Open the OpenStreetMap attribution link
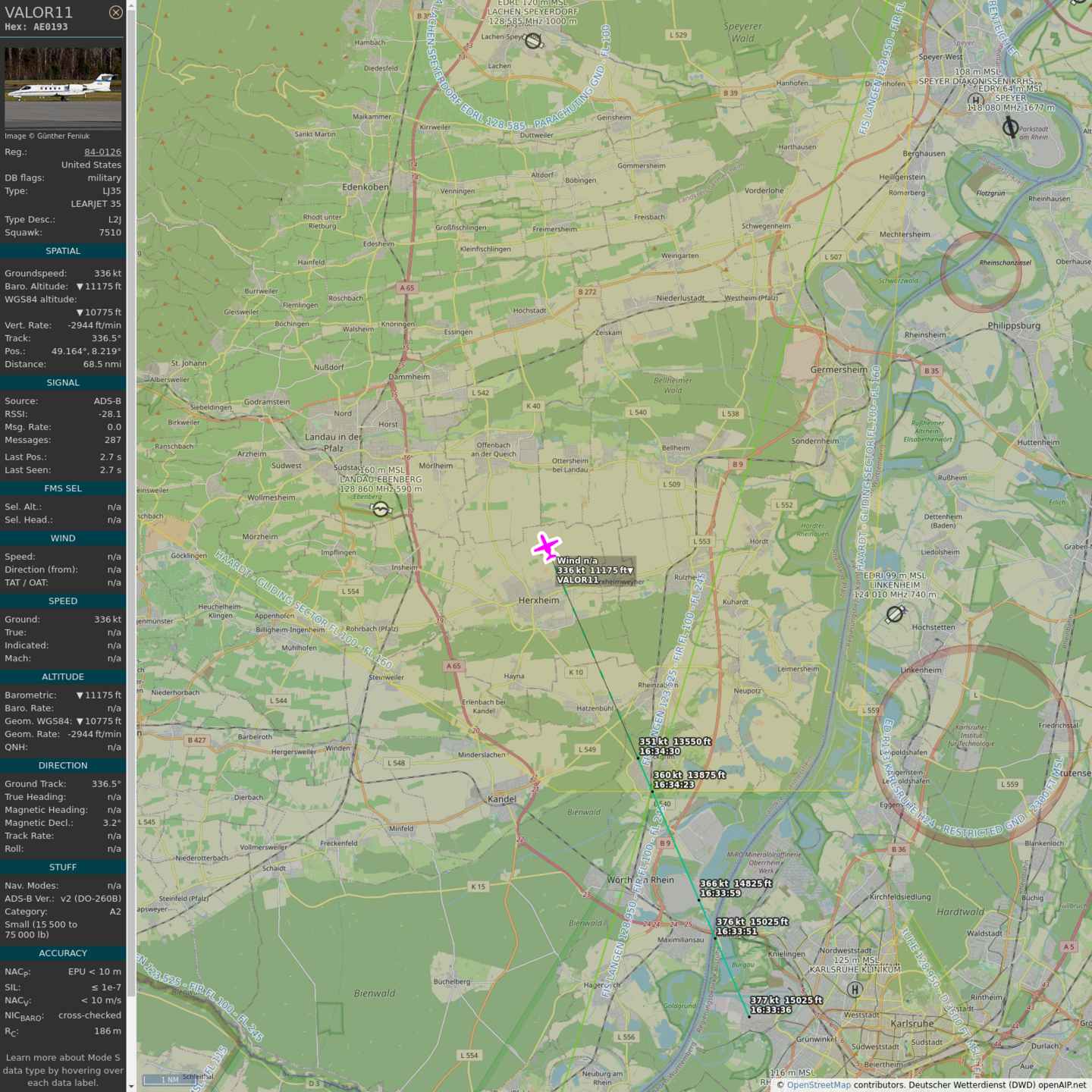The width and height of the screenshot is (1092, 1092). pyautogui.click(x=818, y=1084)
